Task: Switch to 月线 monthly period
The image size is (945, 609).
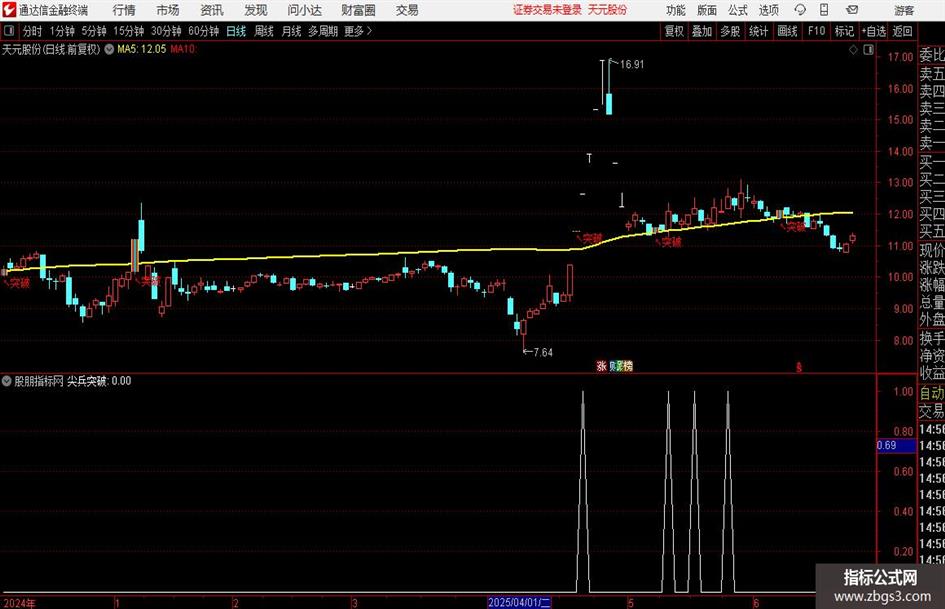Action: [x=291, y=31]
